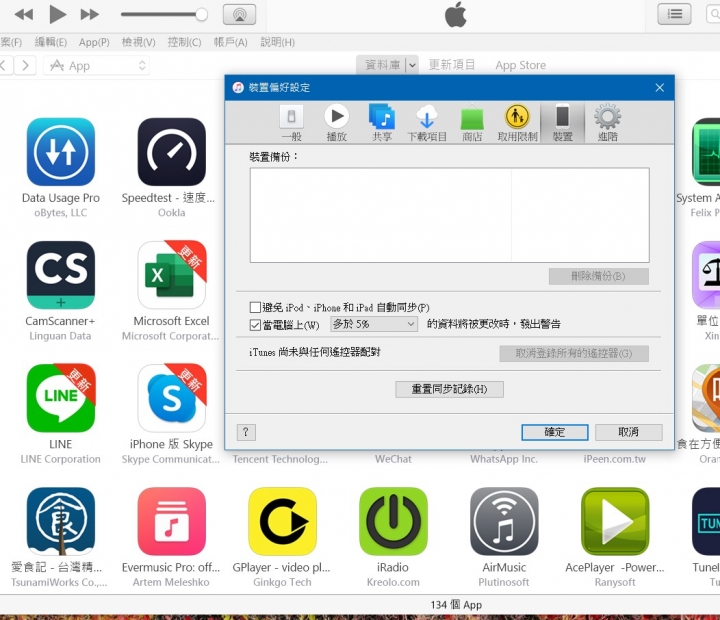Select the iPhone 版 Skype app icon

tap(171, 398)
